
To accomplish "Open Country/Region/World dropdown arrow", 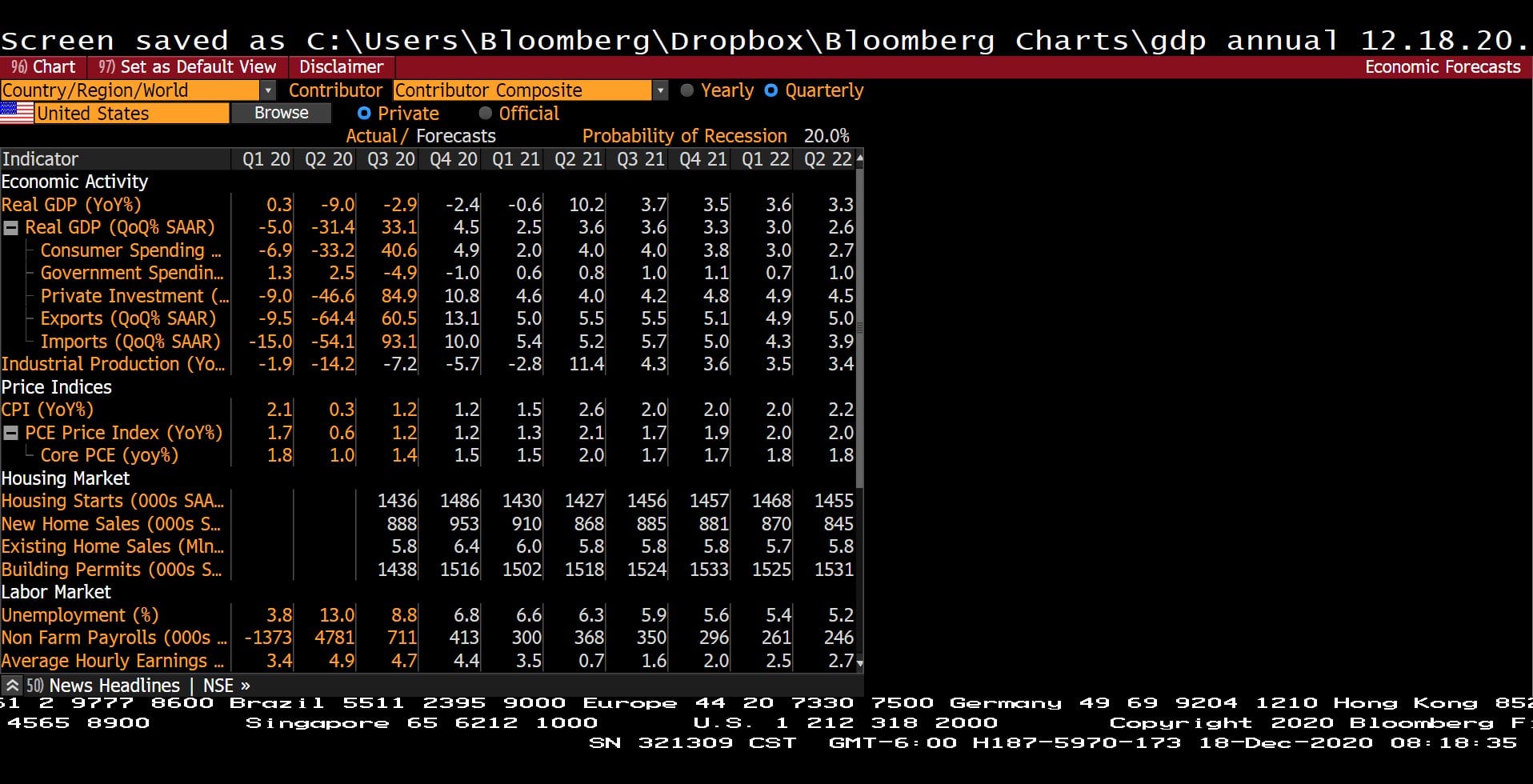I will [269, 90].
